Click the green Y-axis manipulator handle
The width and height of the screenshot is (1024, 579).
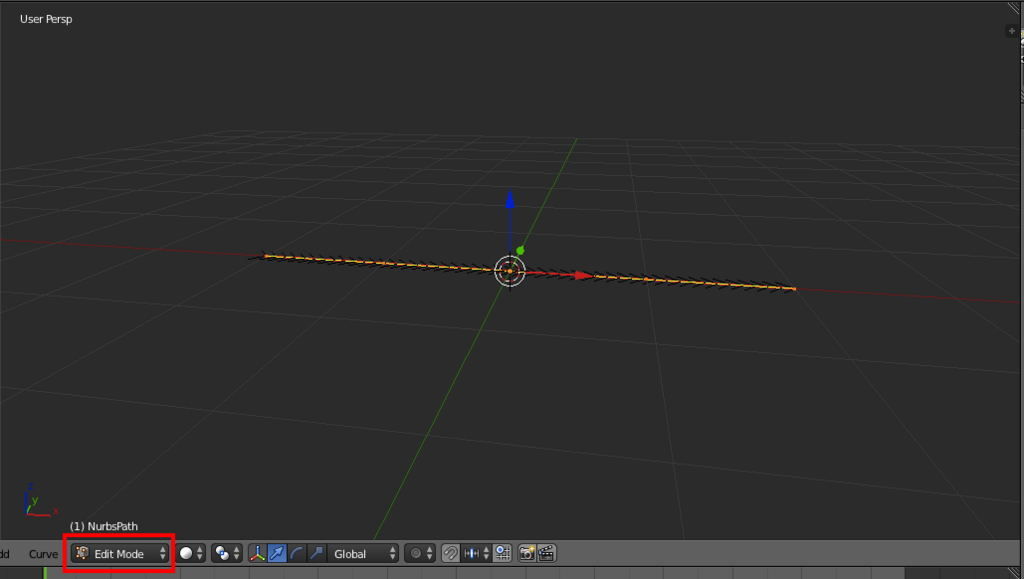[x=520, y=250]
